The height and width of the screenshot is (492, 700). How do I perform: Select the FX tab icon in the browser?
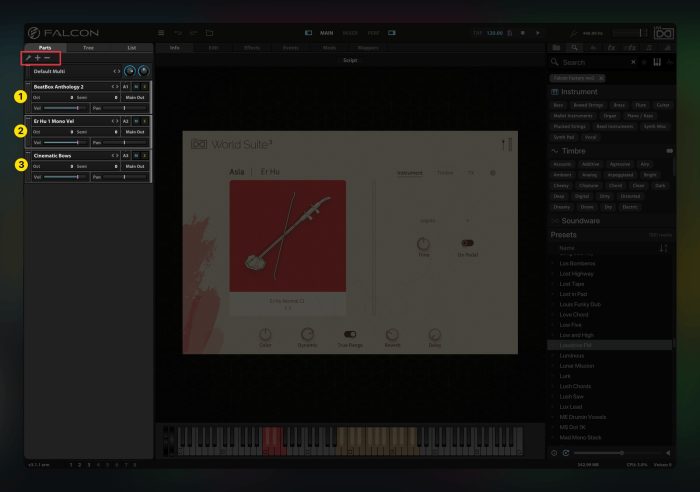[612, 48]
